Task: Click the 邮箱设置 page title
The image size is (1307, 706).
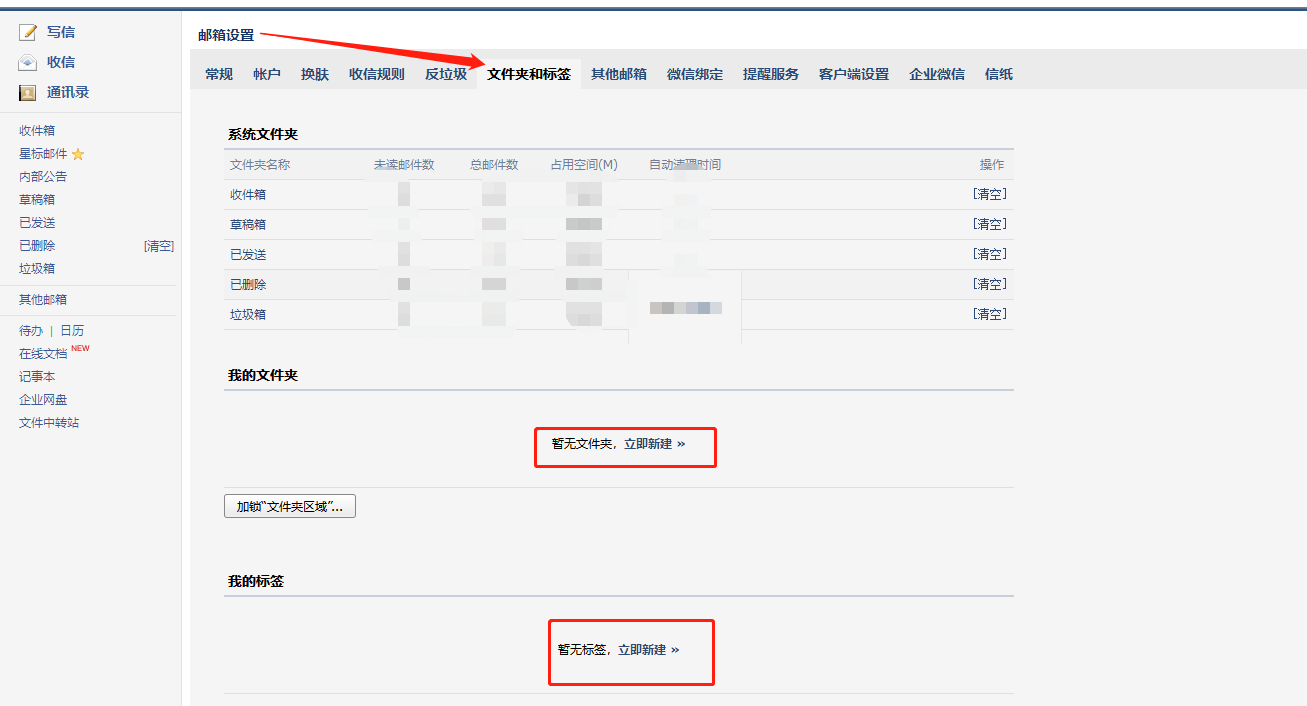Action: click(226, 35)
